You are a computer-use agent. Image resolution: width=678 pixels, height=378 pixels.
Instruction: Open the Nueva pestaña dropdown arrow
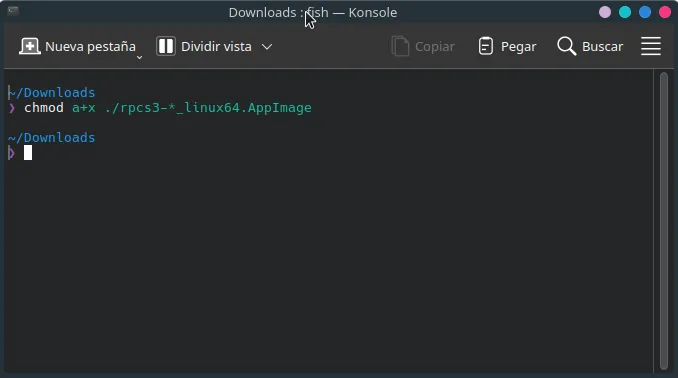[x=139, y=57]
